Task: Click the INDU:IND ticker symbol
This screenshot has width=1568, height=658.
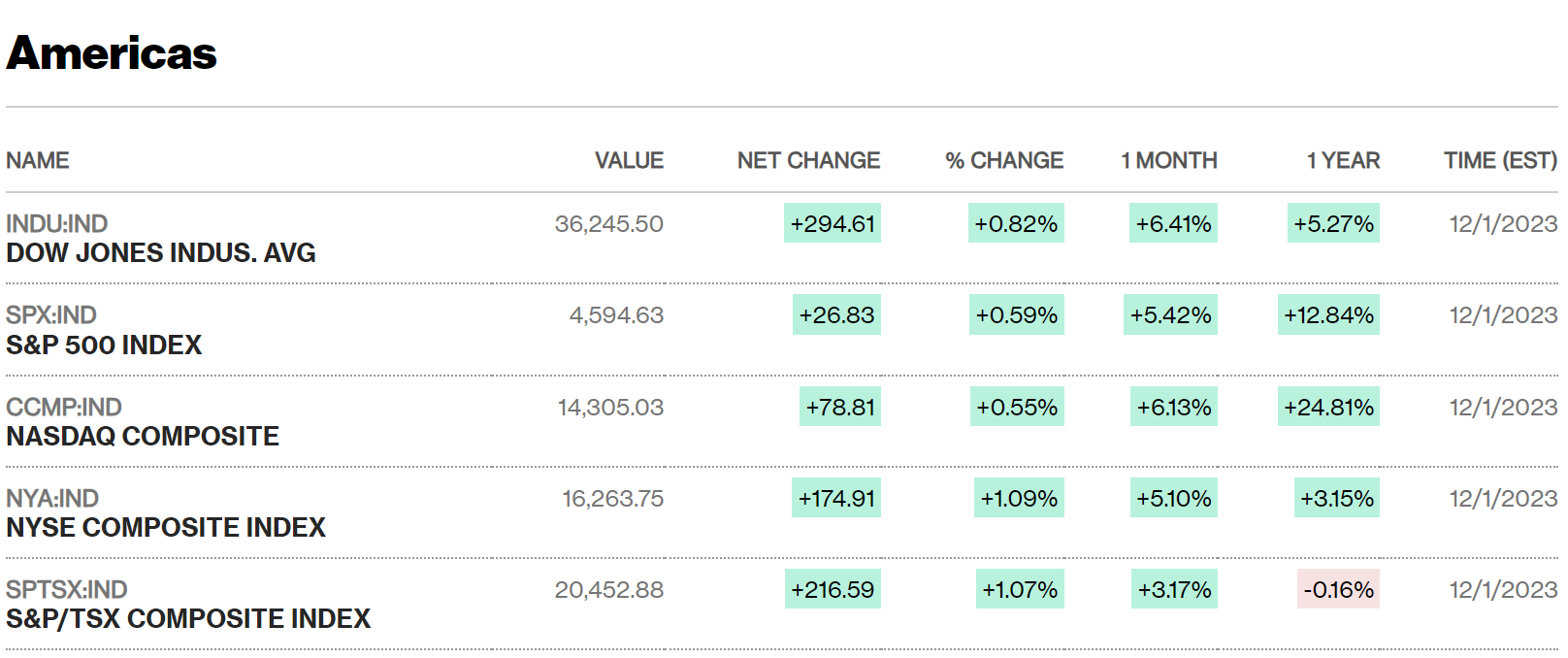Action: 56,224
